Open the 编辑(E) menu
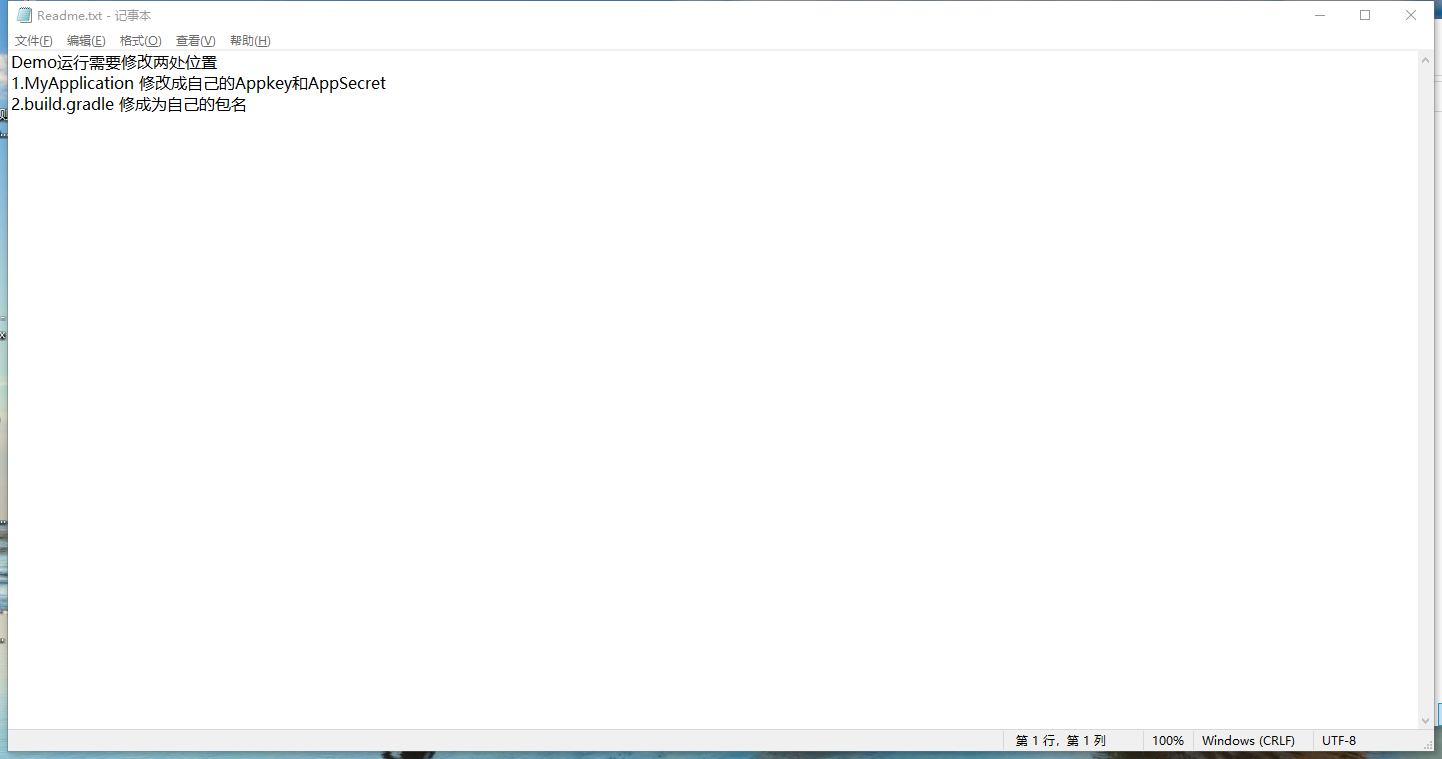Image resolution: width=1442 pixels, height=759 pixels. point(86,41)
